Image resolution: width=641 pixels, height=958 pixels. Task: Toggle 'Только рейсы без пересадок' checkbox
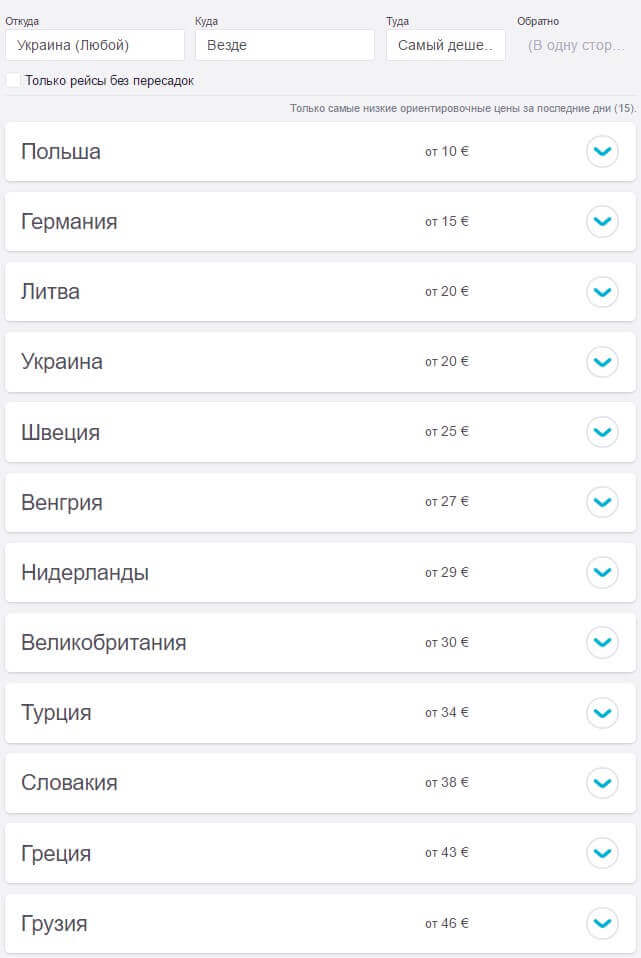pos(13,80)
